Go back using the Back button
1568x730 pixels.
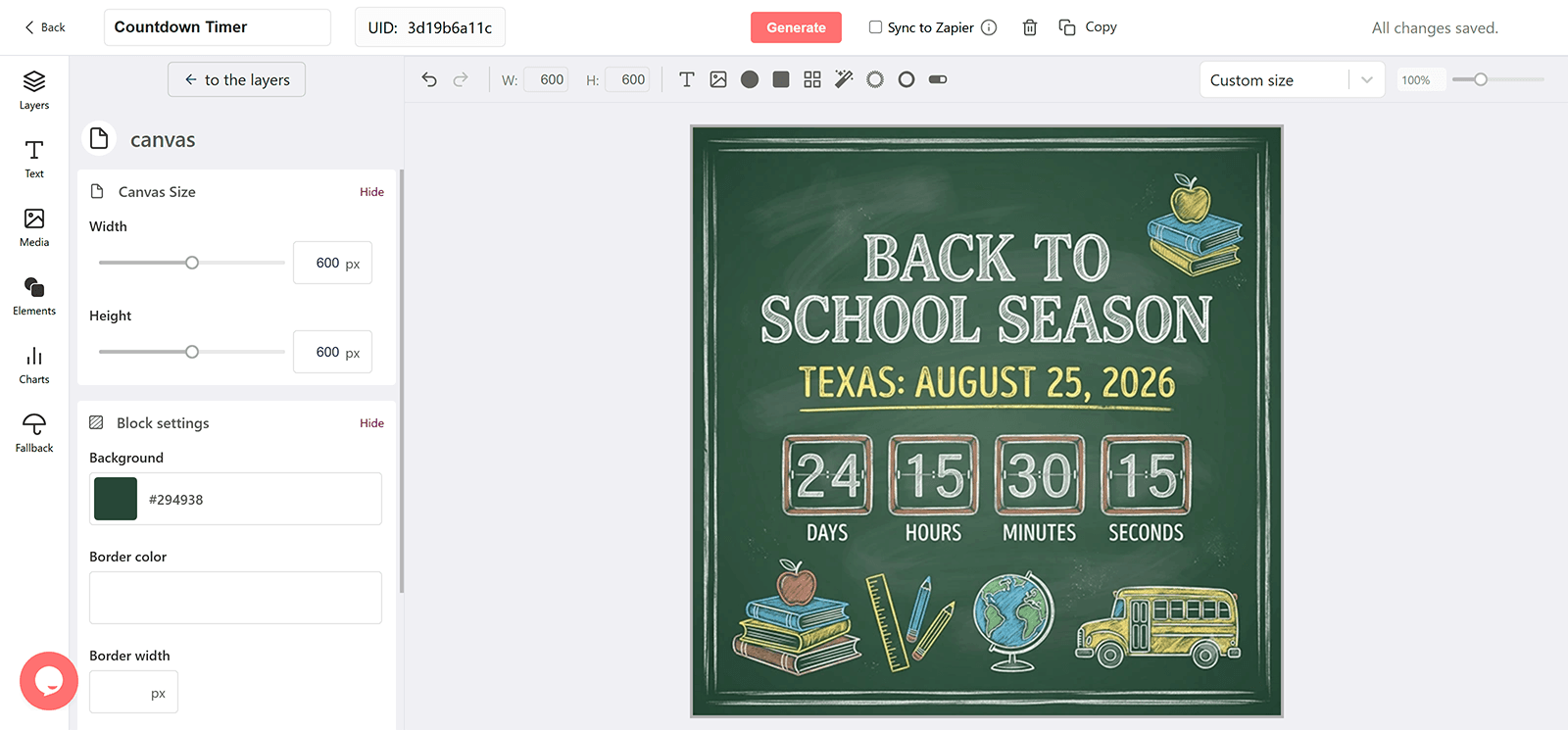pos(45,27)
